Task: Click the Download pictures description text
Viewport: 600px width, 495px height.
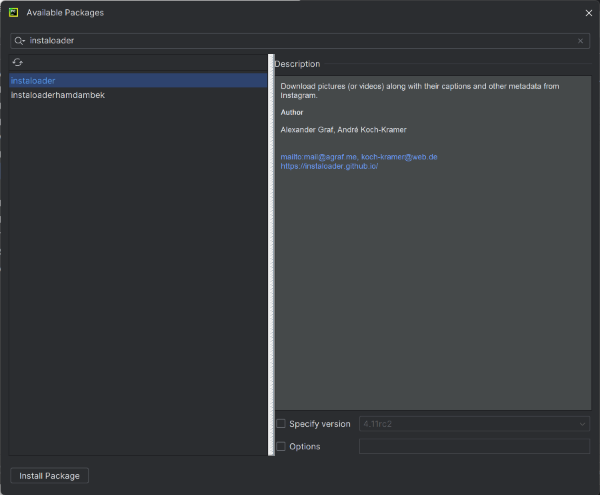Action: point(420,91)
